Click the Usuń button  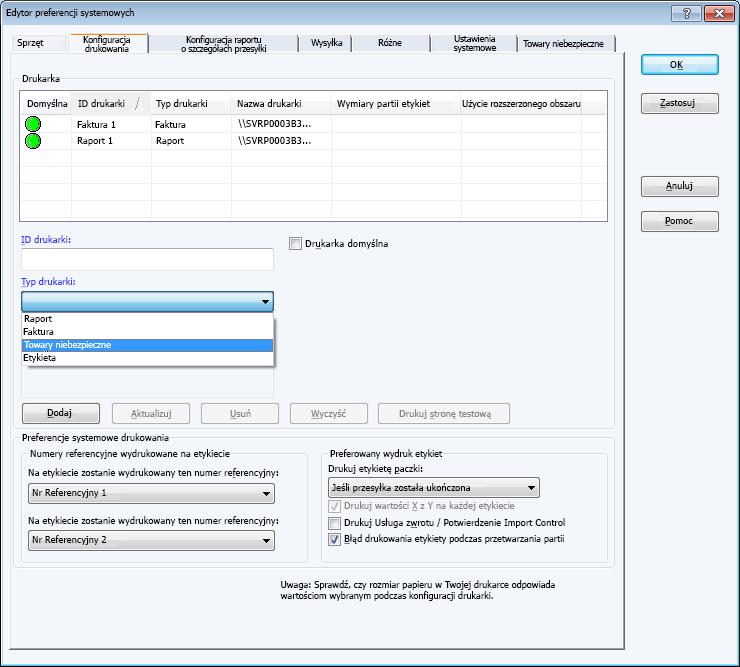tap(240, 414)
